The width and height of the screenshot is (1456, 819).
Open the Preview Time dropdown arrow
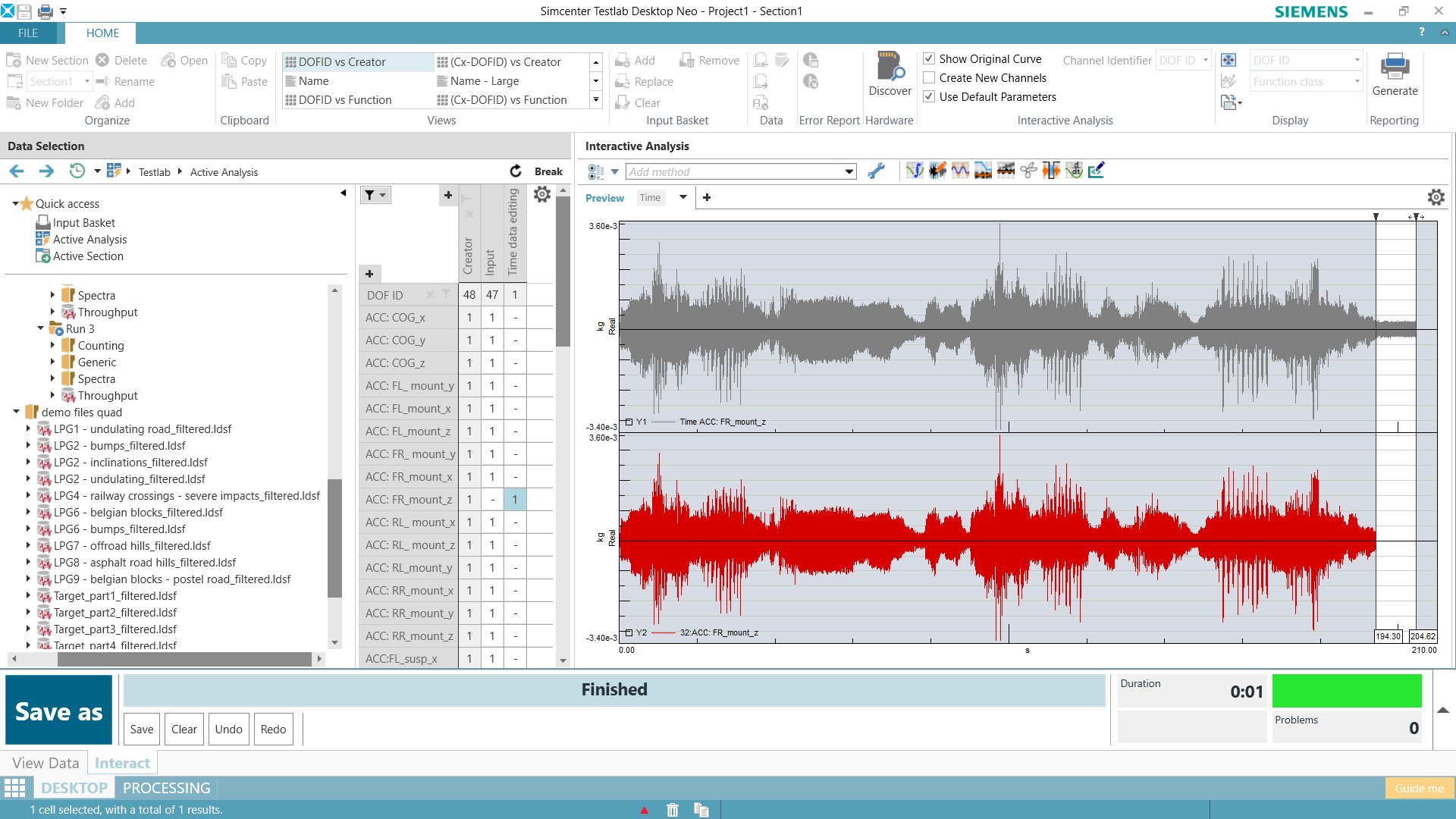pos(683,197)
